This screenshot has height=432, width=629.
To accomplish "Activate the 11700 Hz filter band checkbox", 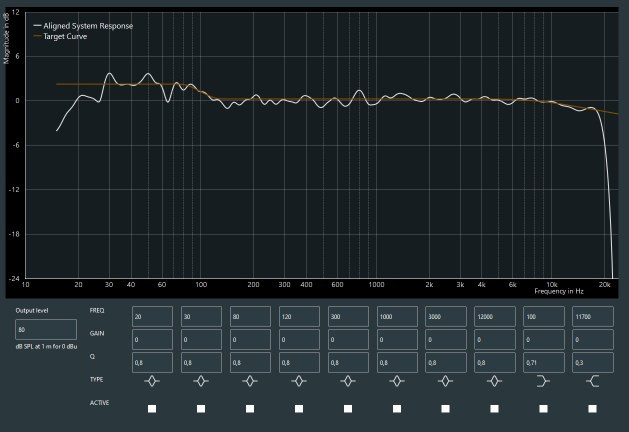I will [592, 408].
